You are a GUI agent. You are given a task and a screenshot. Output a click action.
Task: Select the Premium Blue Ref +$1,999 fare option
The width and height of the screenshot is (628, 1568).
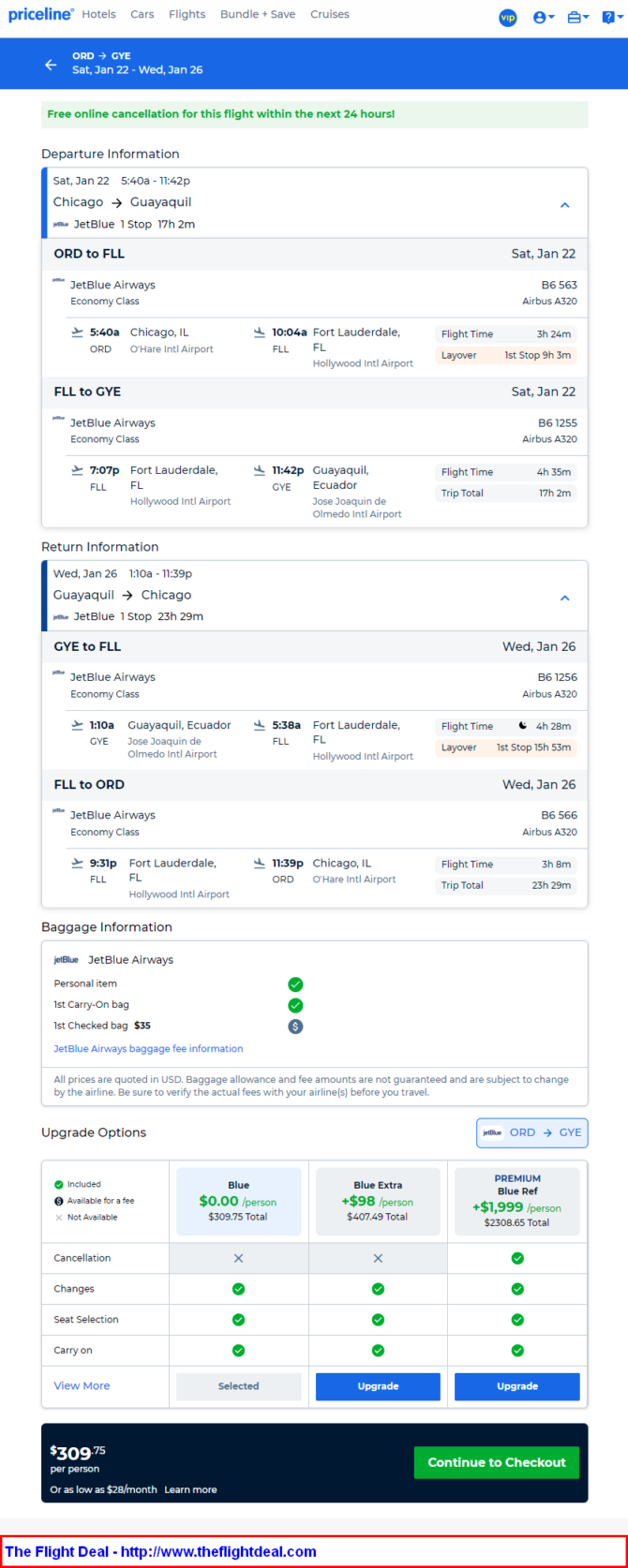tap(517, 1202)
